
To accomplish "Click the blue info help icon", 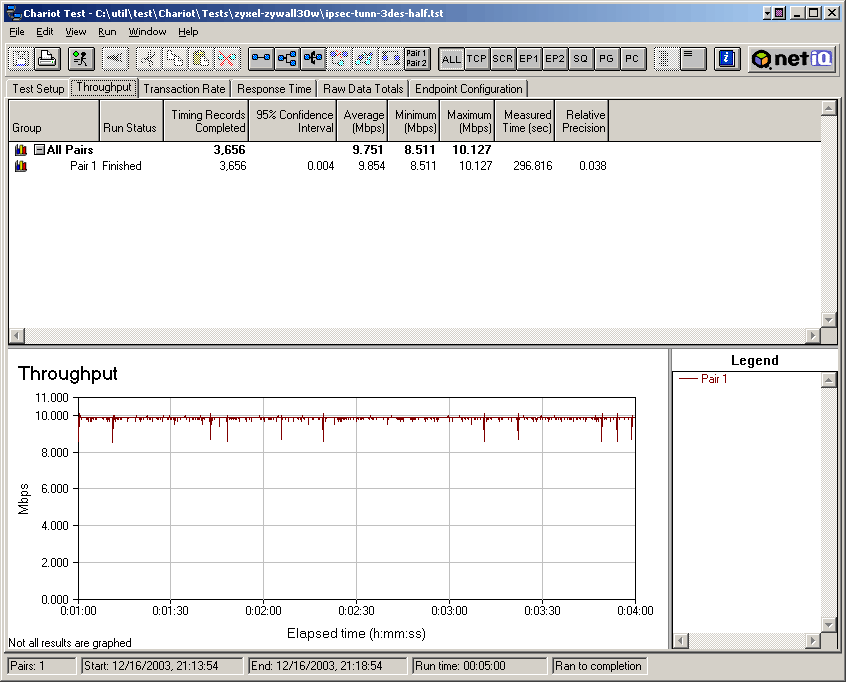I will [728, 59].
